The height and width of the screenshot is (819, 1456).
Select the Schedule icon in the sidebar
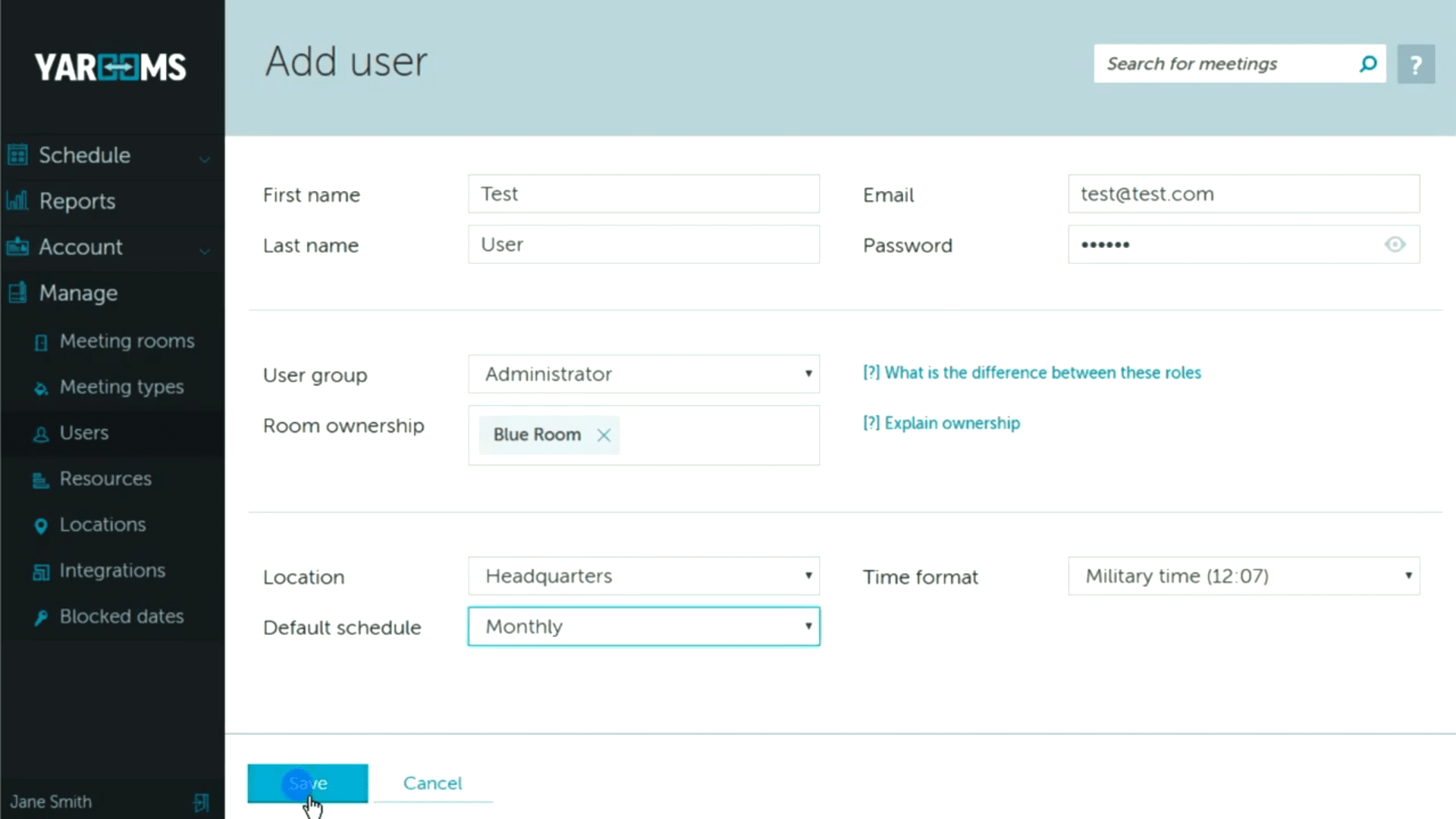[17, 155]
